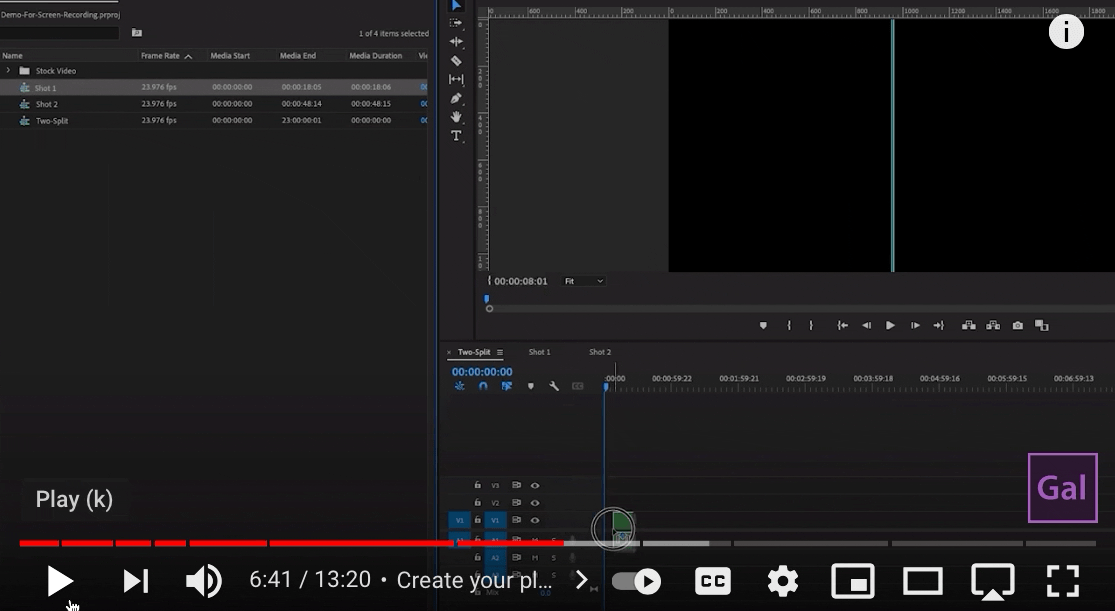
Task: Expand the Stock Video bin
Action: point(8,70)
